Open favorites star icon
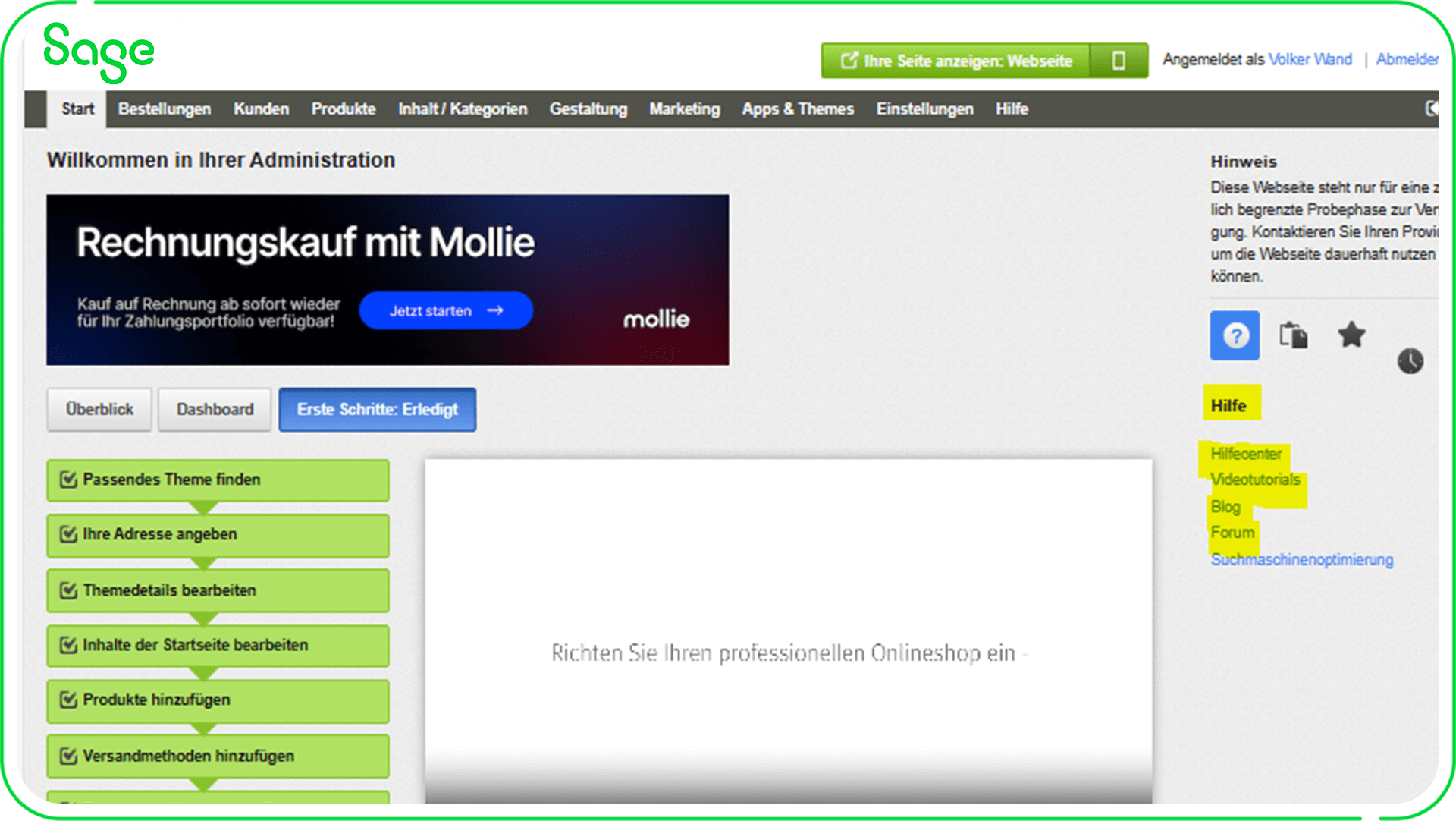The image size is (1456, 821). coord(1351,335)
